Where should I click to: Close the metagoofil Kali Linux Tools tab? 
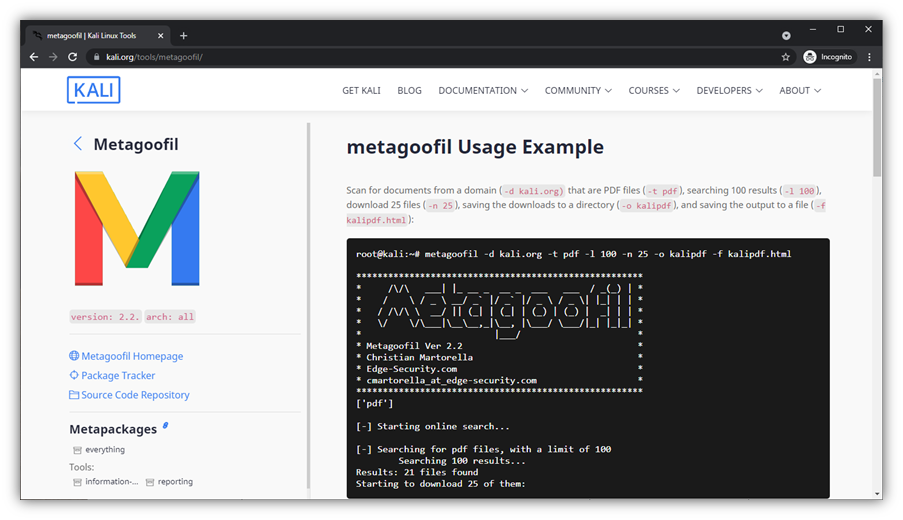160,36
